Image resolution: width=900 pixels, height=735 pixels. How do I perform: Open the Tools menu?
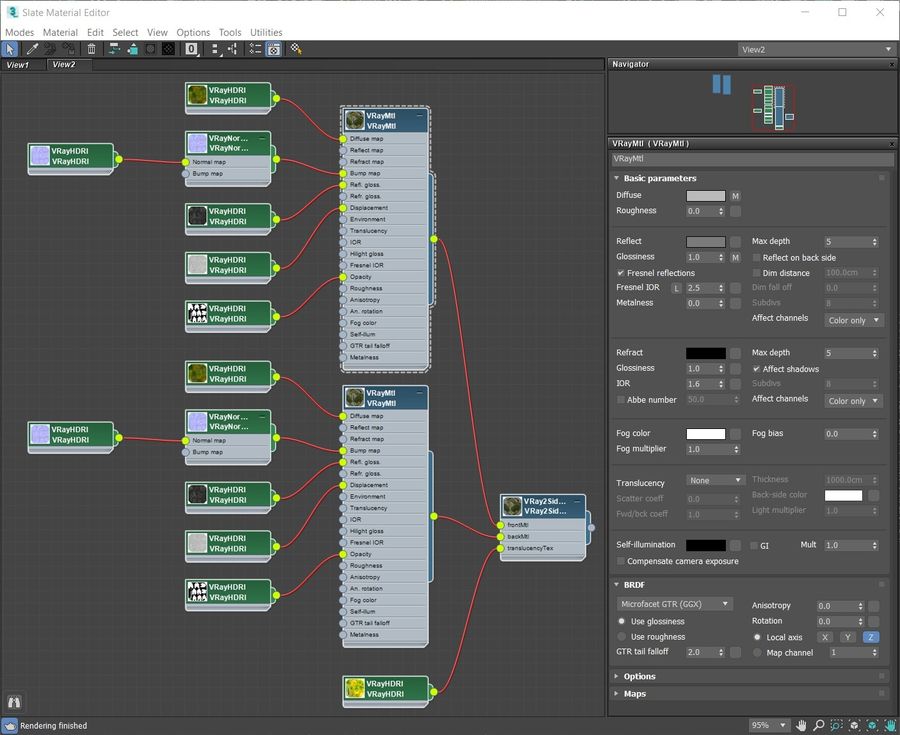click(x=230, y=33)
